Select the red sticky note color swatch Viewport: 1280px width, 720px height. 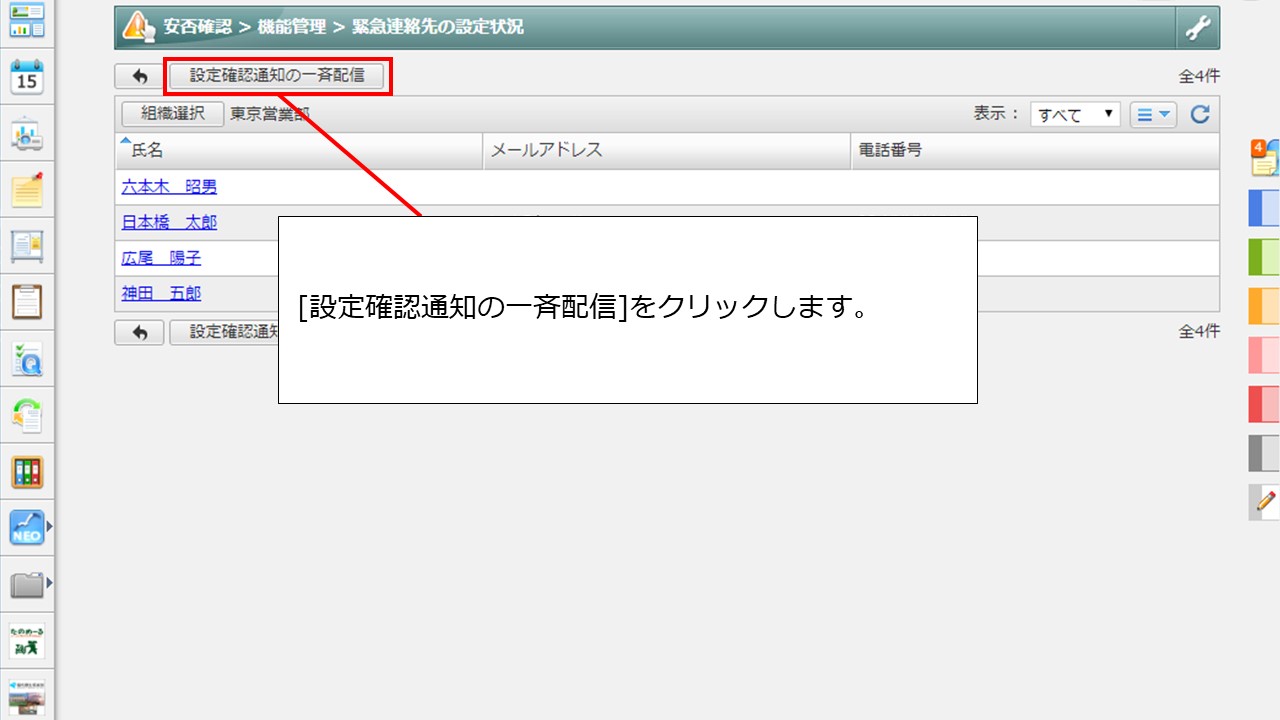click(1265, 404)
